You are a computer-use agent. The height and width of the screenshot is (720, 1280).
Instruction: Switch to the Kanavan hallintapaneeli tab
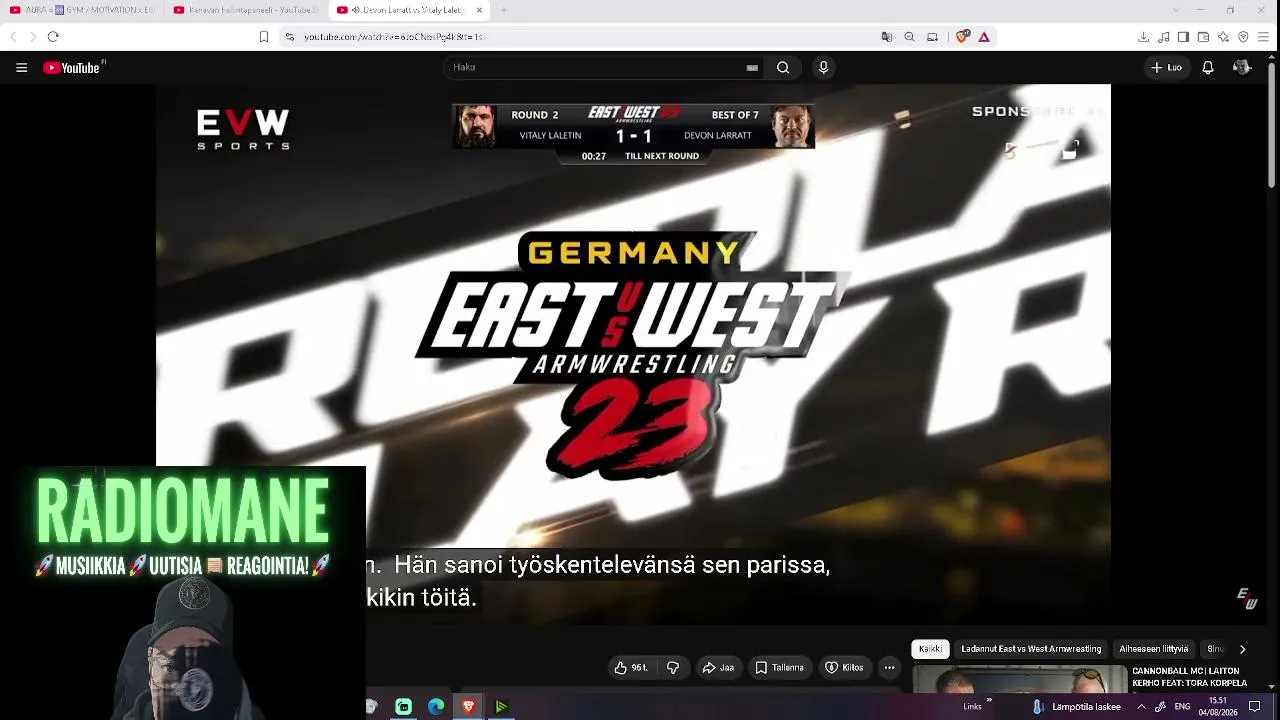tap(246, 10)
